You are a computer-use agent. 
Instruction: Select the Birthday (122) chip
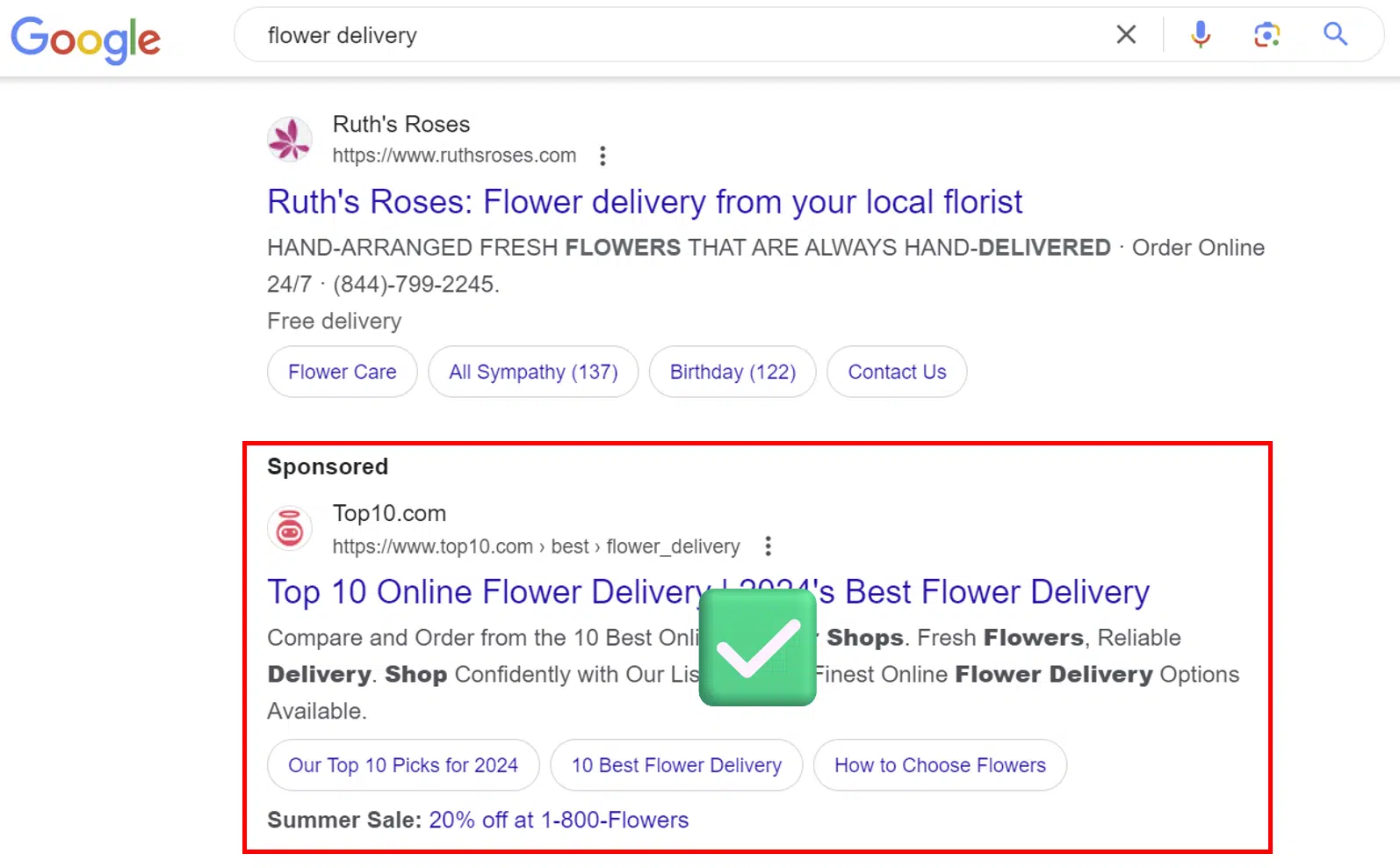(732, 372)
